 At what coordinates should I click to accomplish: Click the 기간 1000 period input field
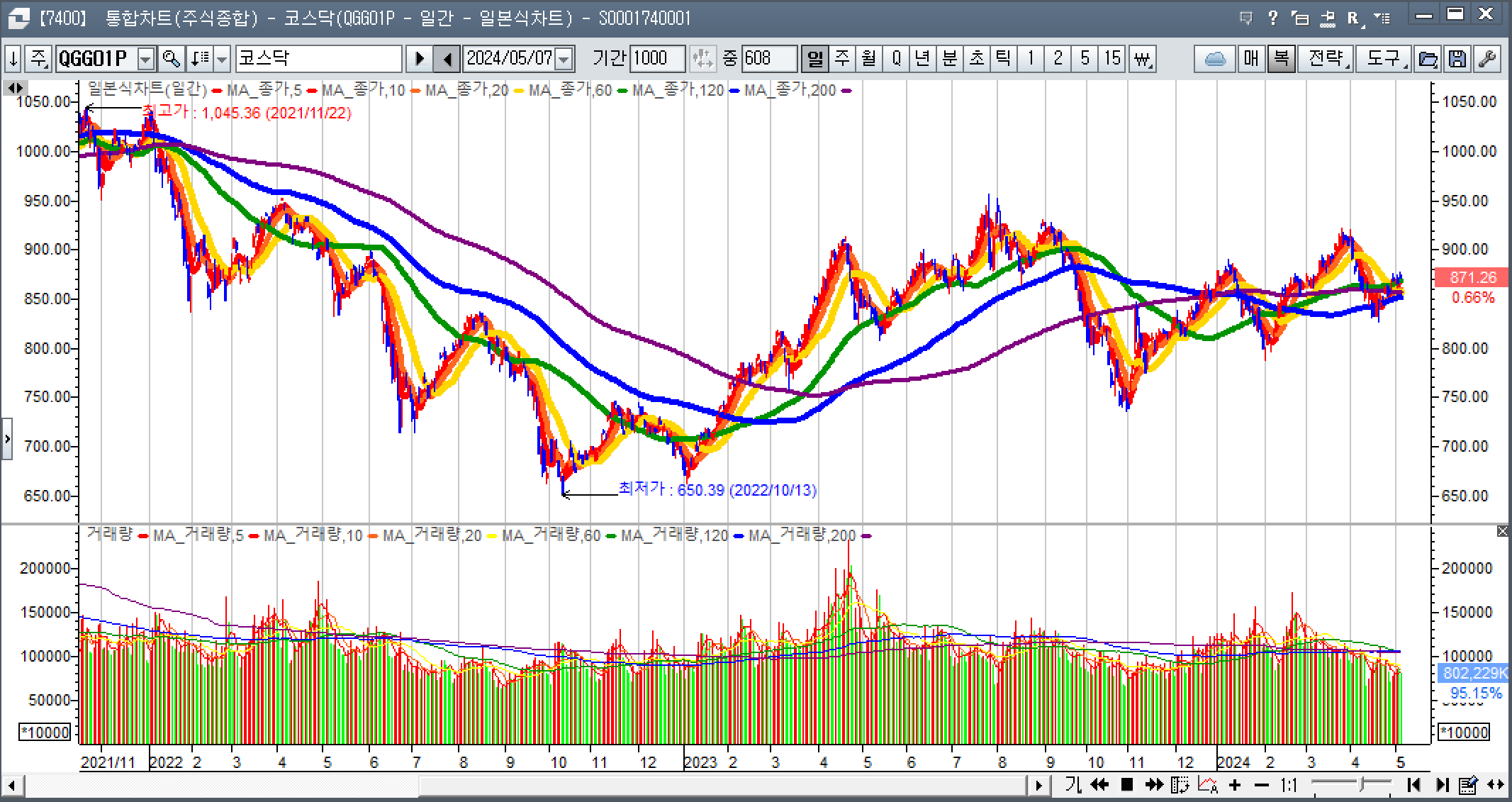coord(656,58)
